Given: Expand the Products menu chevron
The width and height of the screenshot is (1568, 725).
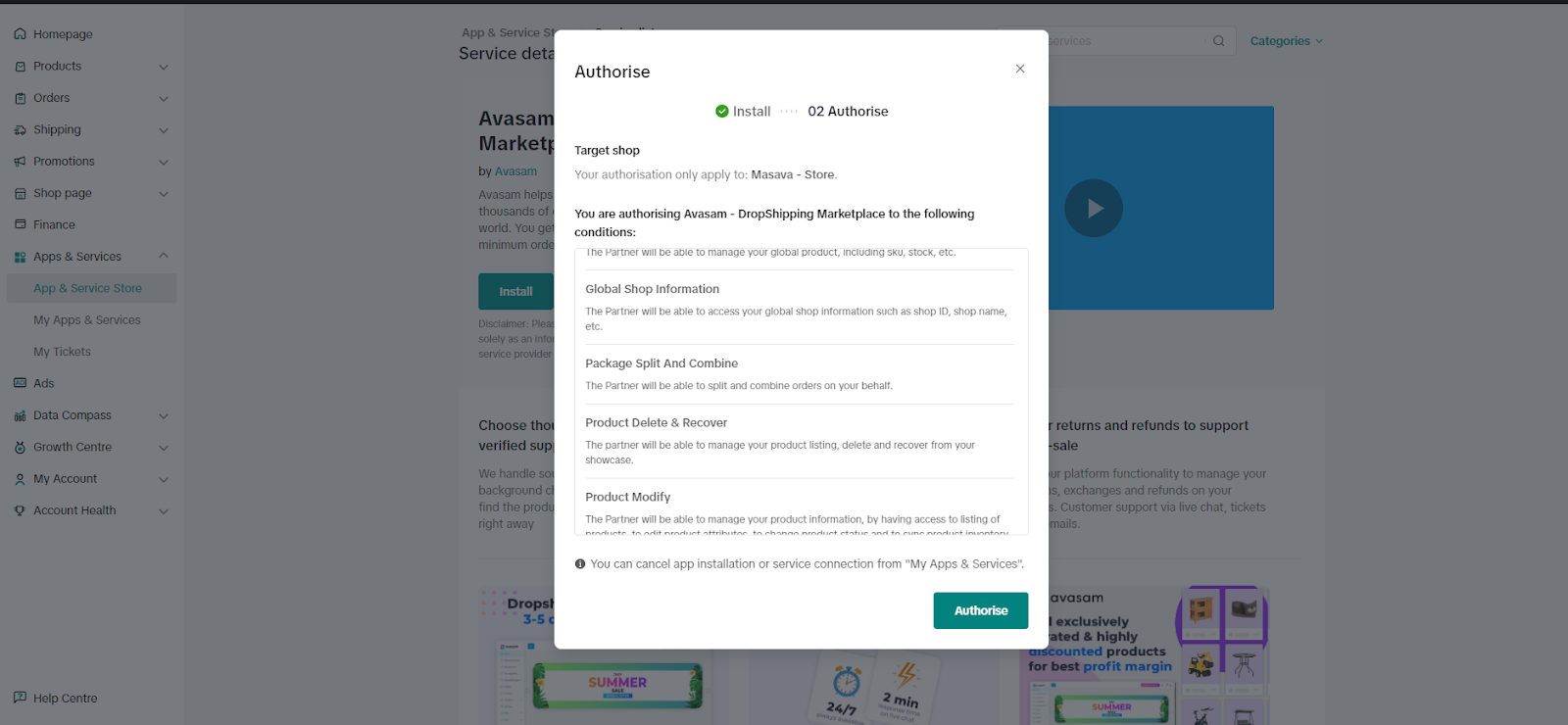Looking at the screenshot, I should [x=164, y=67].
